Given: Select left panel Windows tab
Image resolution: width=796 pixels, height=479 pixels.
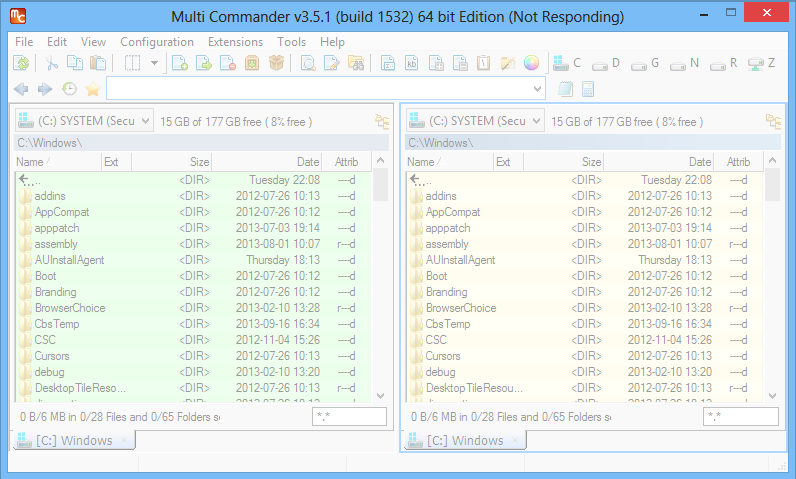Looking at the screenshot, I should (x=74, y=440).
